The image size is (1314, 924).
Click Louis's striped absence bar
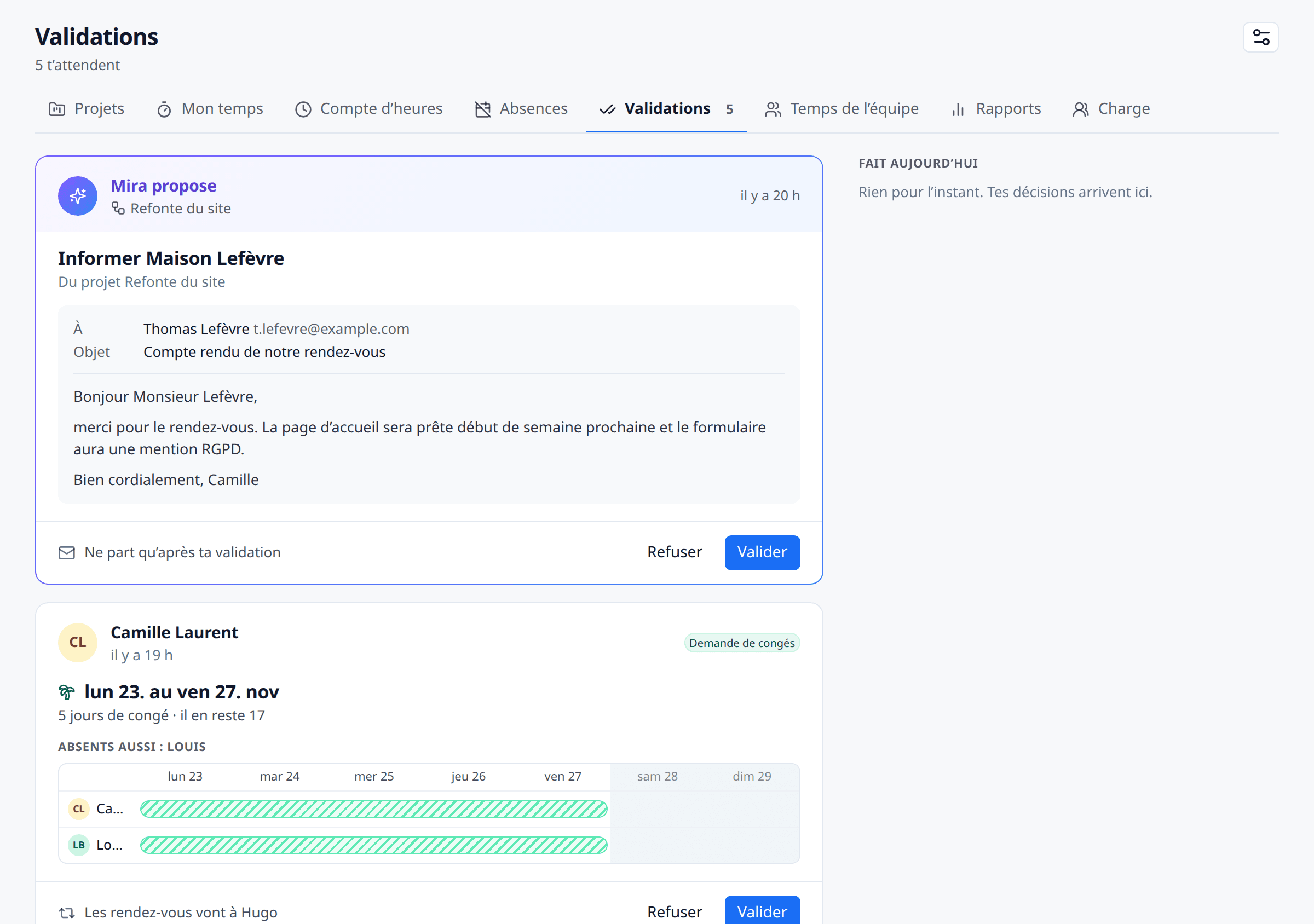point(374,845)
